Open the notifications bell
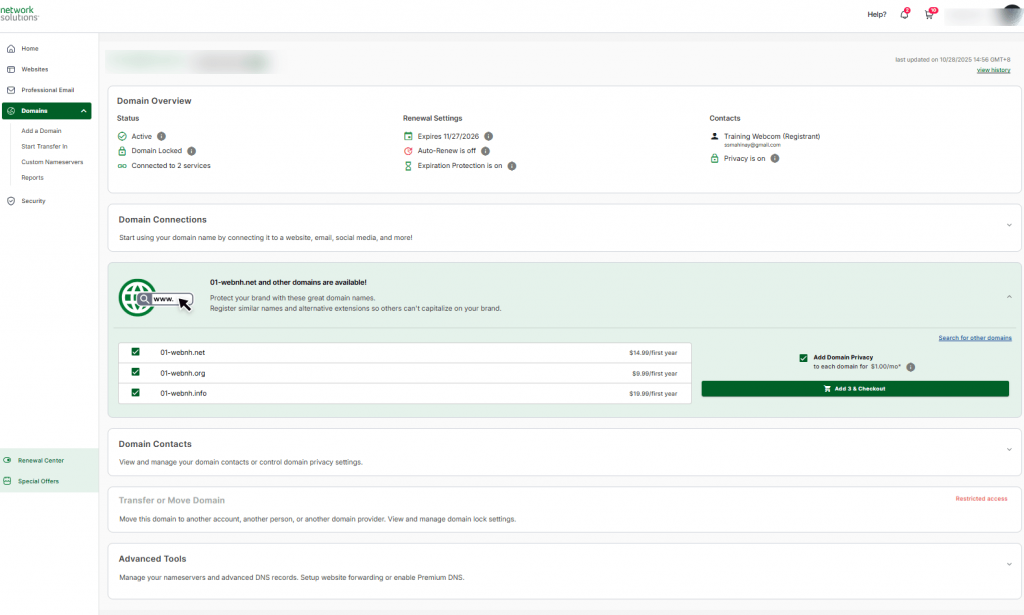This screenshot has height=615, width=1024. [904, 14]
